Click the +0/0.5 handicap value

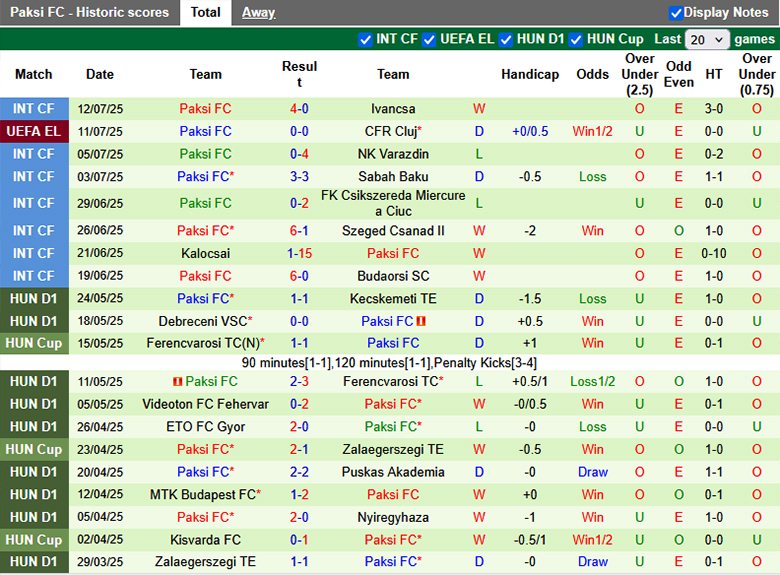530,131
